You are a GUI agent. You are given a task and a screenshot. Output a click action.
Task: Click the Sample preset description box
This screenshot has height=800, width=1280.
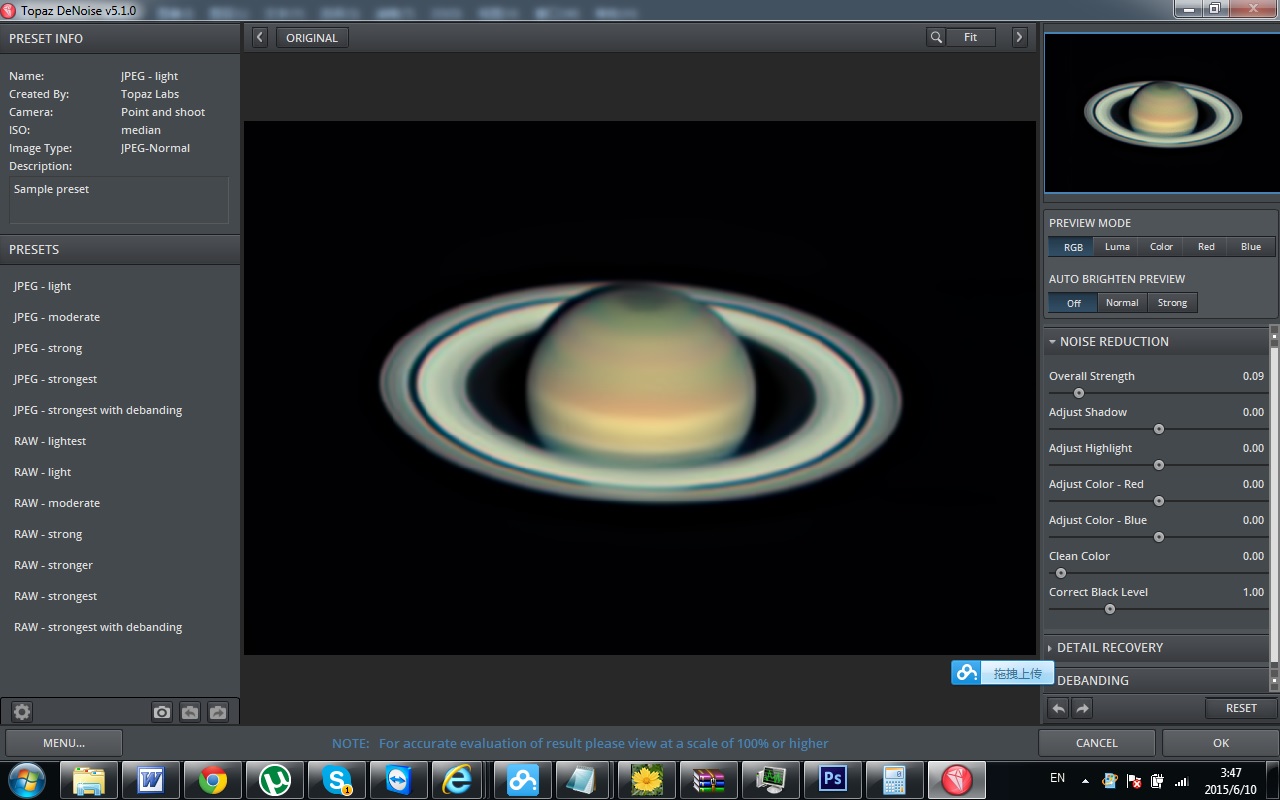point(119,200)
